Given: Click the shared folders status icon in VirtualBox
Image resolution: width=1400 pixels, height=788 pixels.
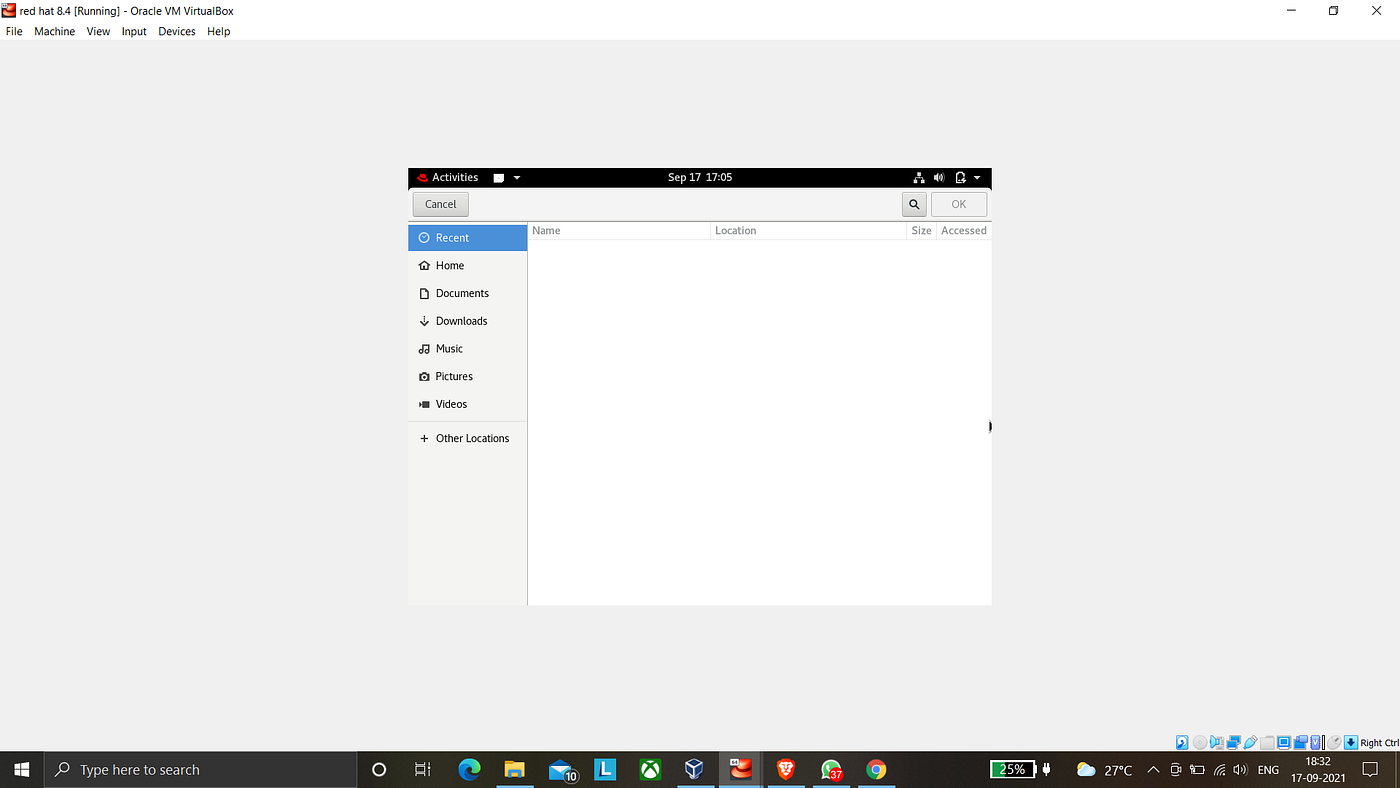Looking at the screenshot, I should pos(1266,742).
